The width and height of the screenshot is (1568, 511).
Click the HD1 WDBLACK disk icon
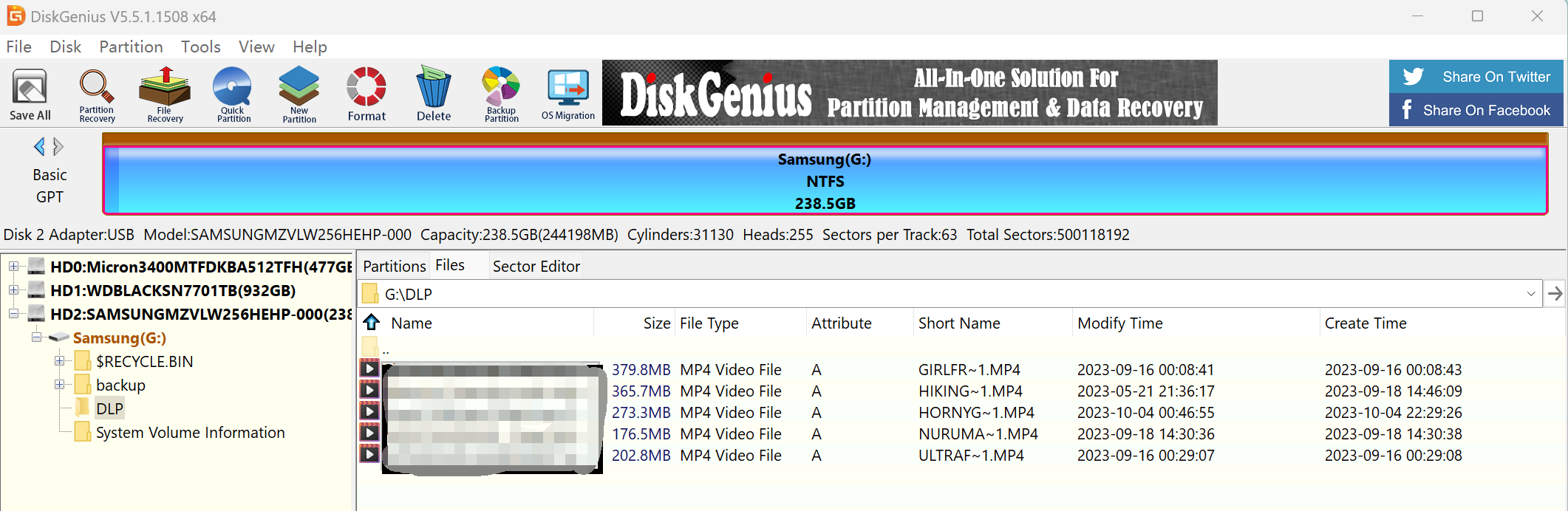[x=36, y=290]
